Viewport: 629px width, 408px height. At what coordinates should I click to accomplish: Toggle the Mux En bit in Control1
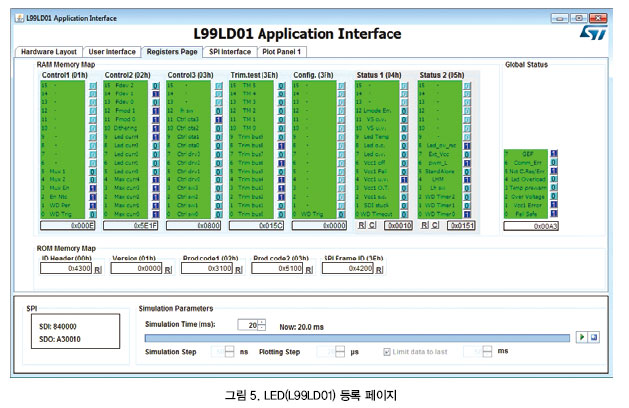point(93,188)
